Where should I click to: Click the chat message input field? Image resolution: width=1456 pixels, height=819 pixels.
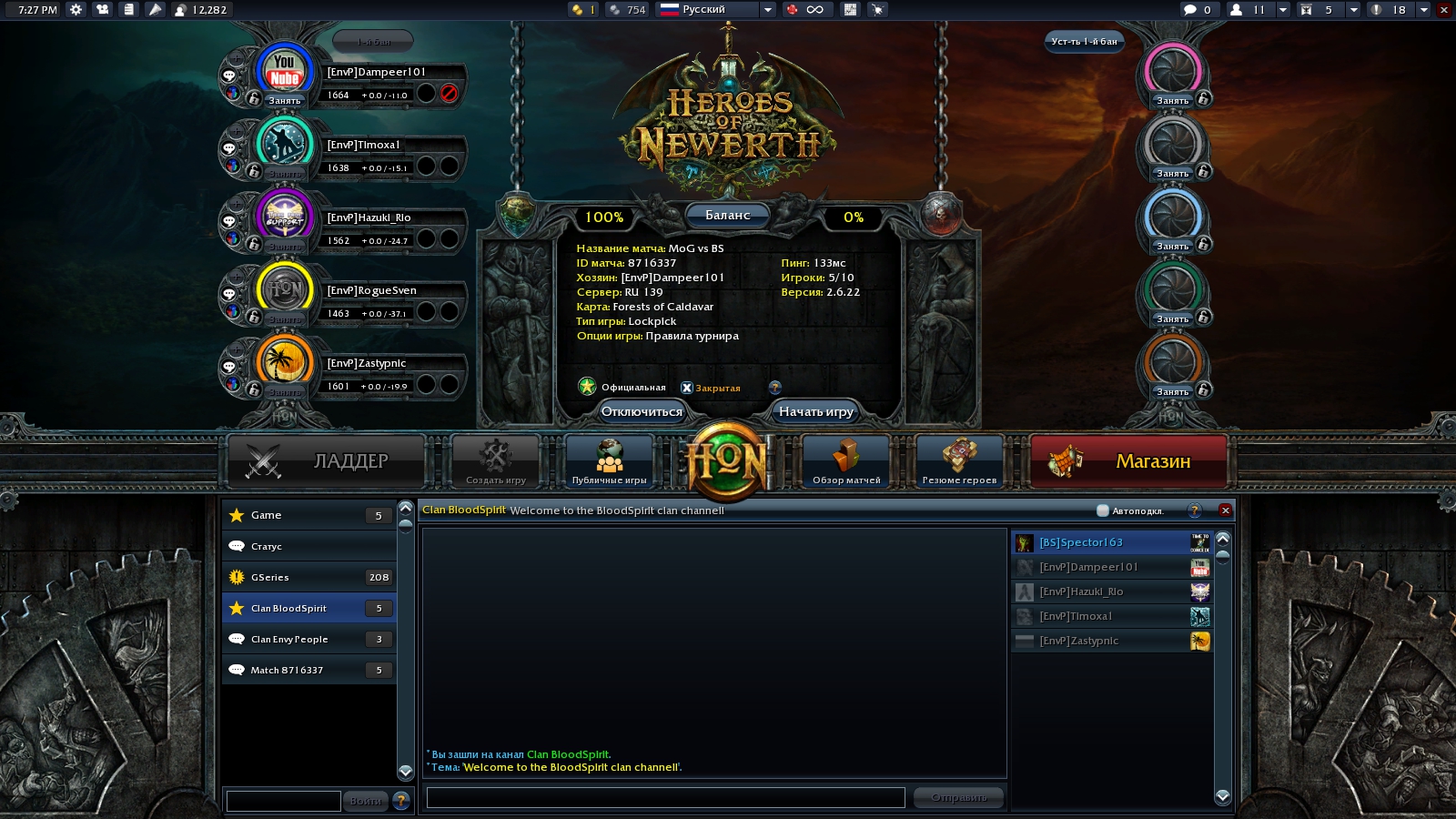tap(666, 797)
